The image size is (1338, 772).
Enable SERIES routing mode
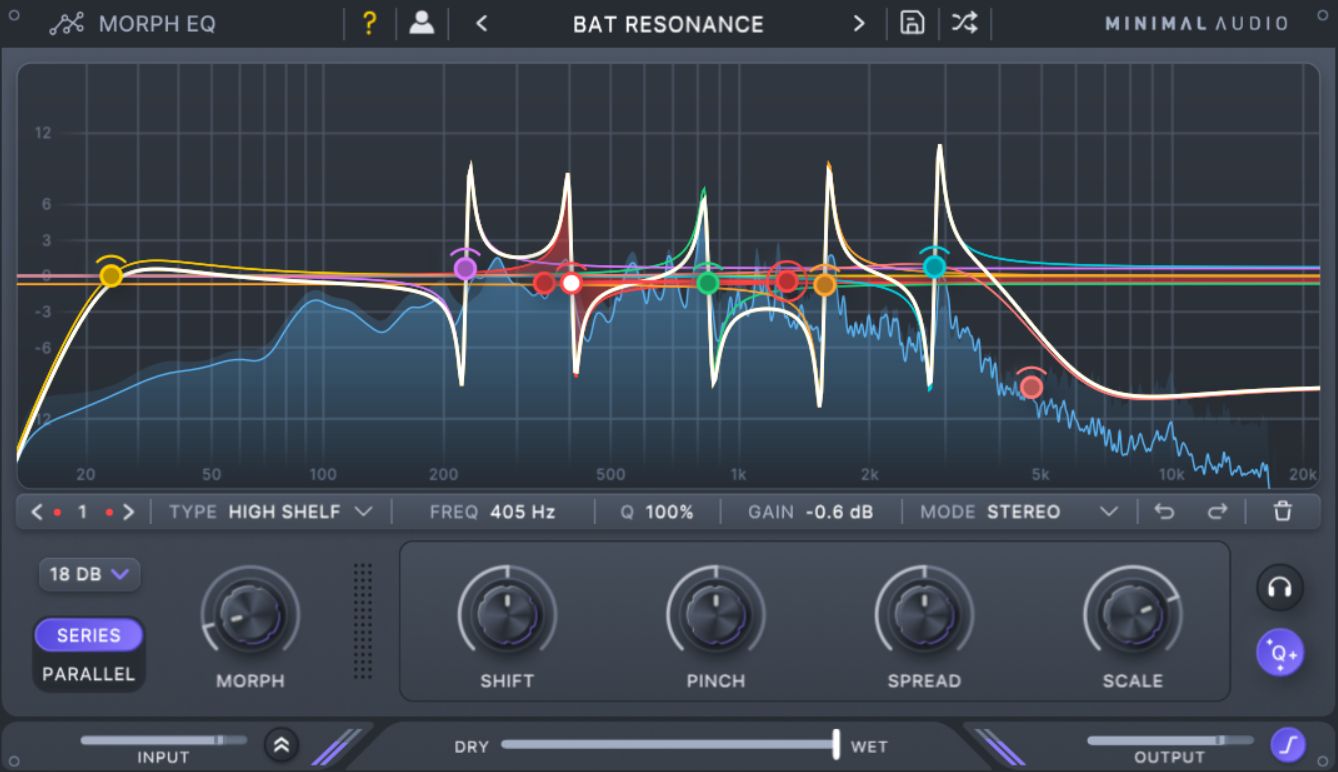point(89,635)
